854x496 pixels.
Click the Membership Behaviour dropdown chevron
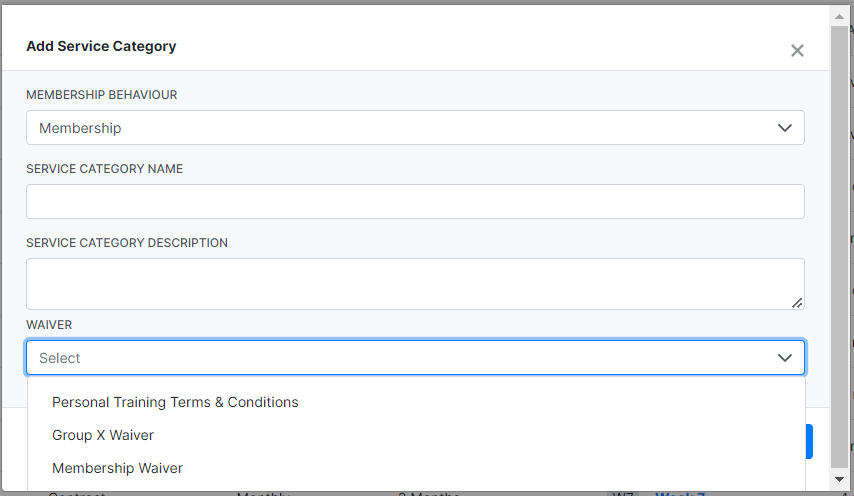click(785, 128)
